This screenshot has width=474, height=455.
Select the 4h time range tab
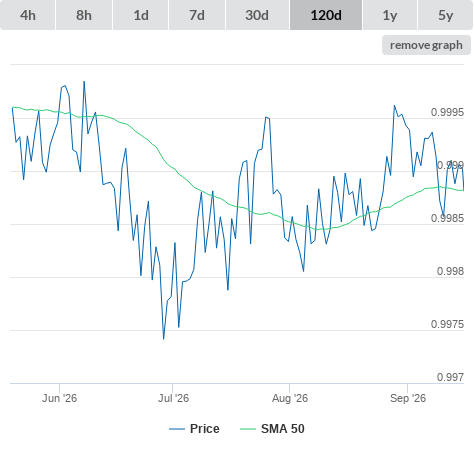pyautogui.click(x=27, y=15)
